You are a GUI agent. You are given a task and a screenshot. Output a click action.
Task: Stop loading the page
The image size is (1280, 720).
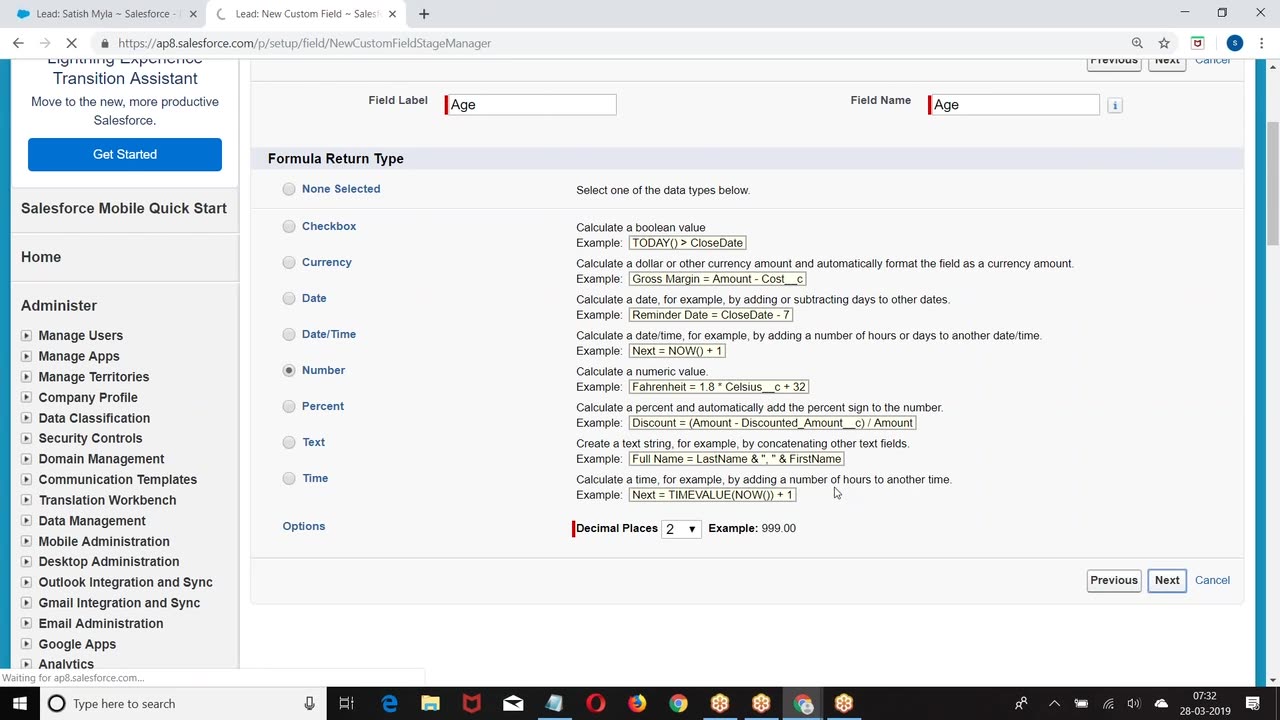(72, 43)
